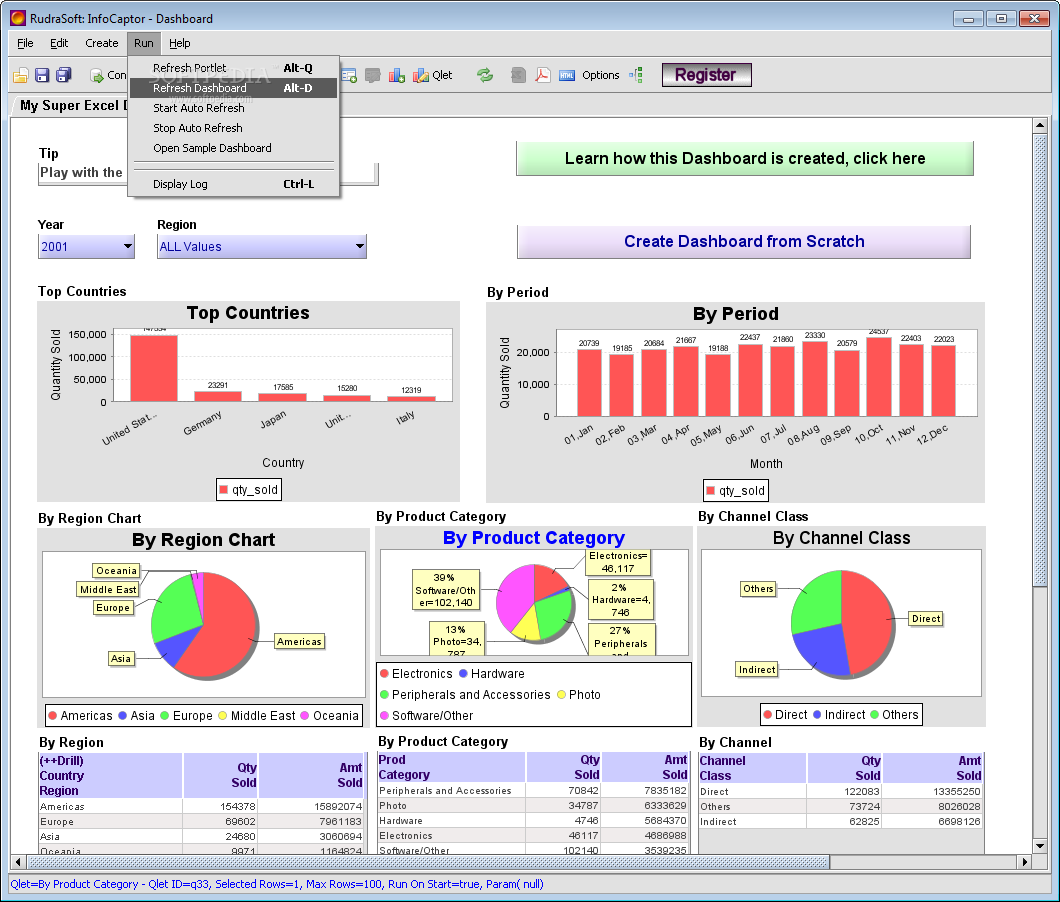Click Americas row in By Region table

(x=201, y=807)
